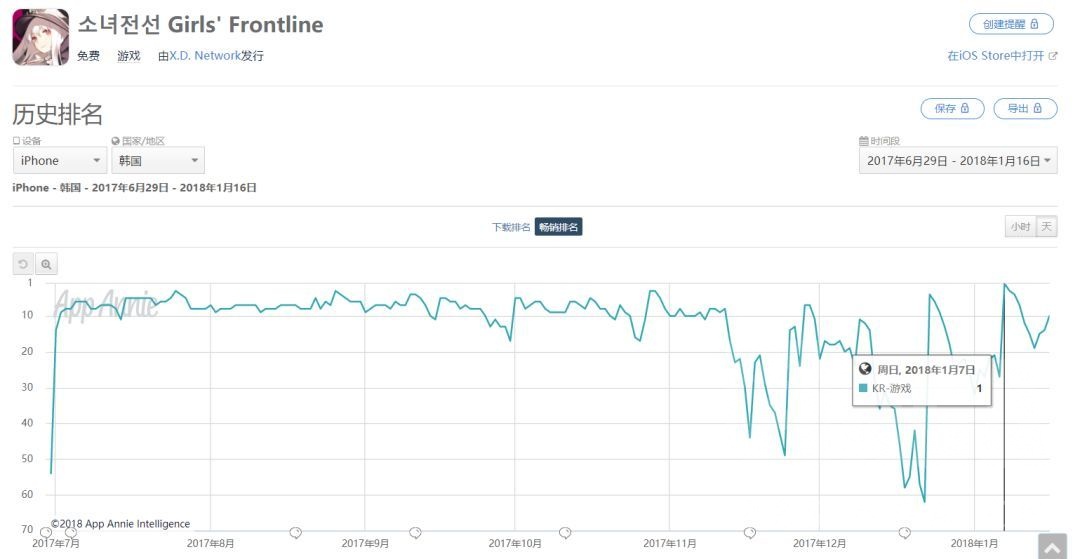Select the 畅销排名 grossing rank toggle
This screenshot has width=1080, height=559.
[559, 227]
